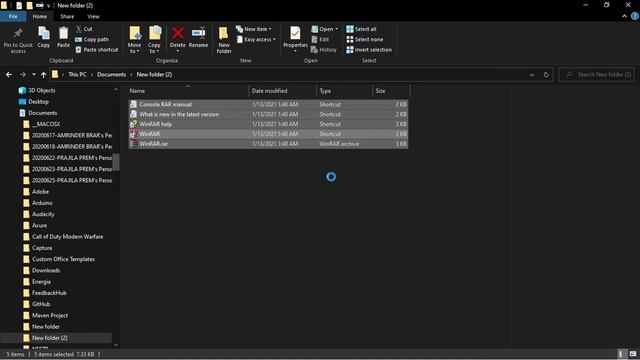The height and width of the screenshot is (360, 640).
Task: Open 3D Objects in navigation pane
Action: (x=42, y=90)
